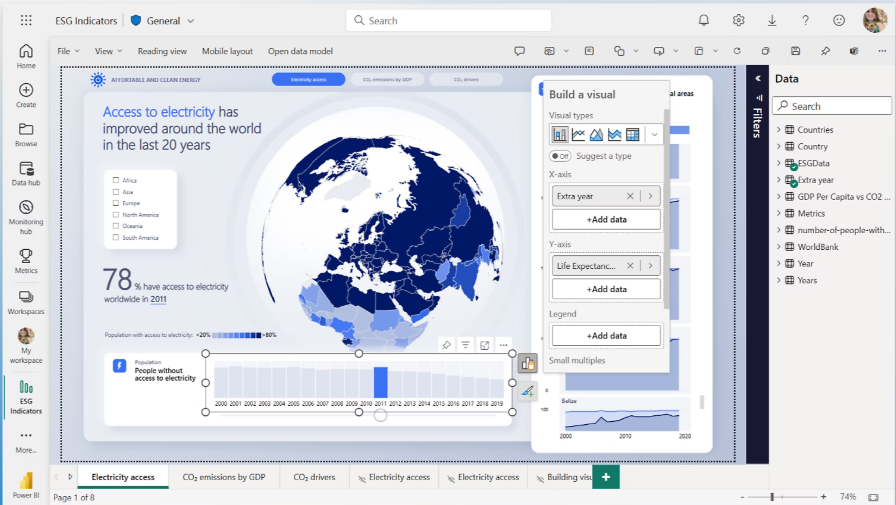Open Mobile layout

(227, 51)
